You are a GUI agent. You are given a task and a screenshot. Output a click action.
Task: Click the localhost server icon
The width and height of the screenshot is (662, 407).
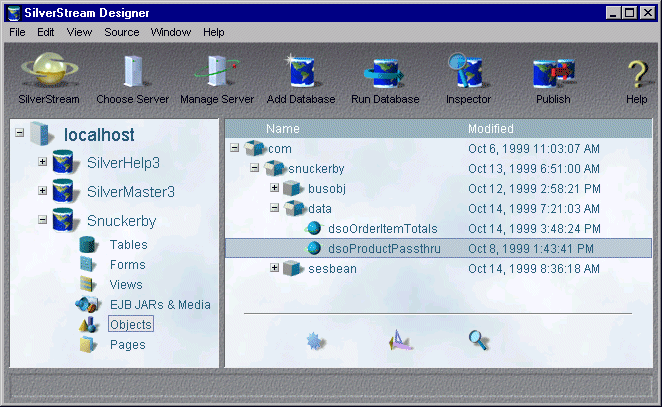click(x=42, y=134)
